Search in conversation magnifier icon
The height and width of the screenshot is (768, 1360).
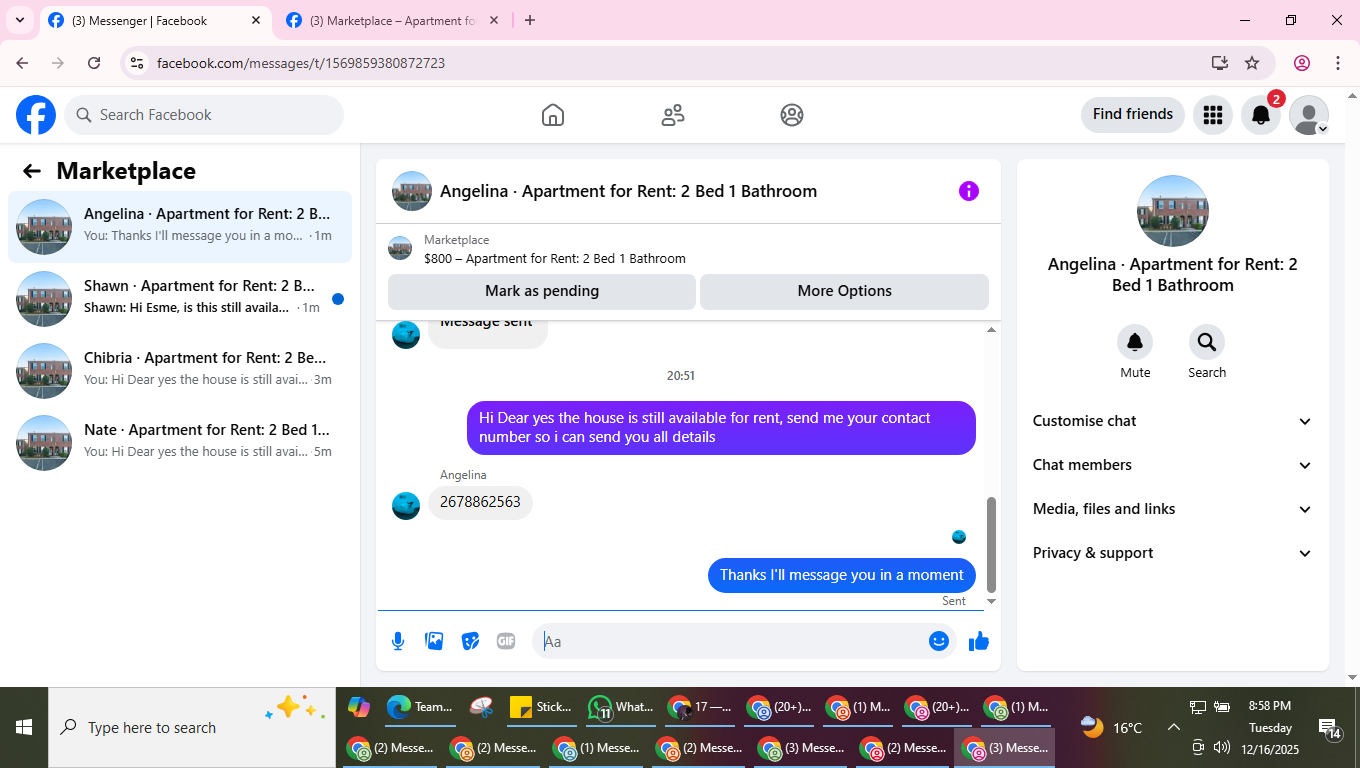[1207, 342]
